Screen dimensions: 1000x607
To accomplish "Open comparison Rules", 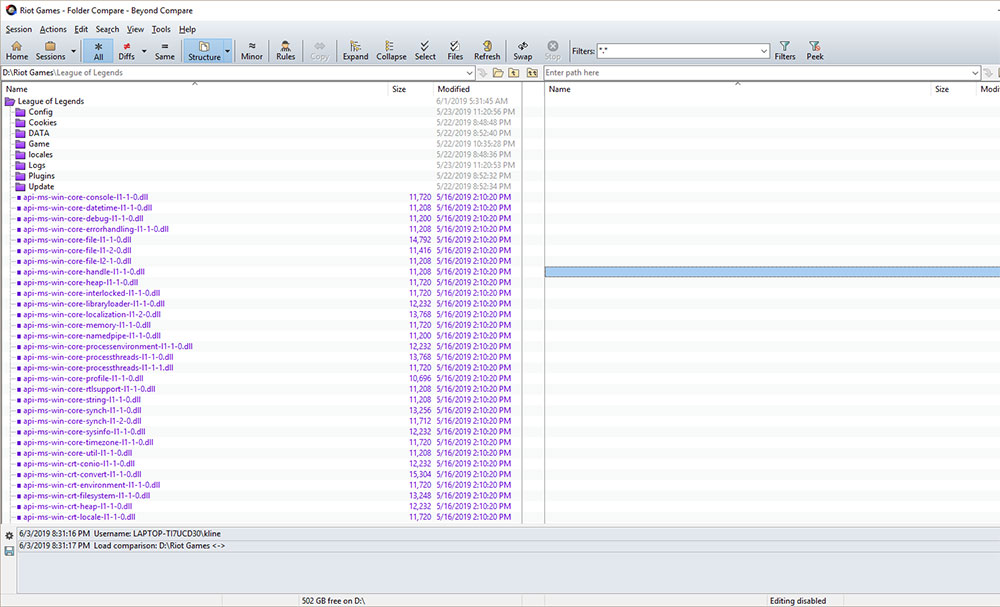I will (285, 50).
